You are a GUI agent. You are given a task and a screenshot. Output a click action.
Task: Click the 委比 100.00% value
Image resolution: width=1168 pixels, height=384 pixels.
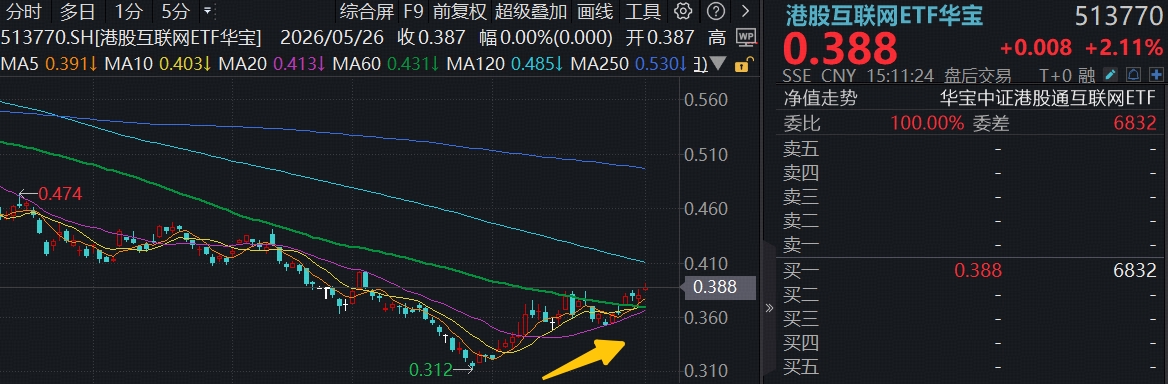926,124
